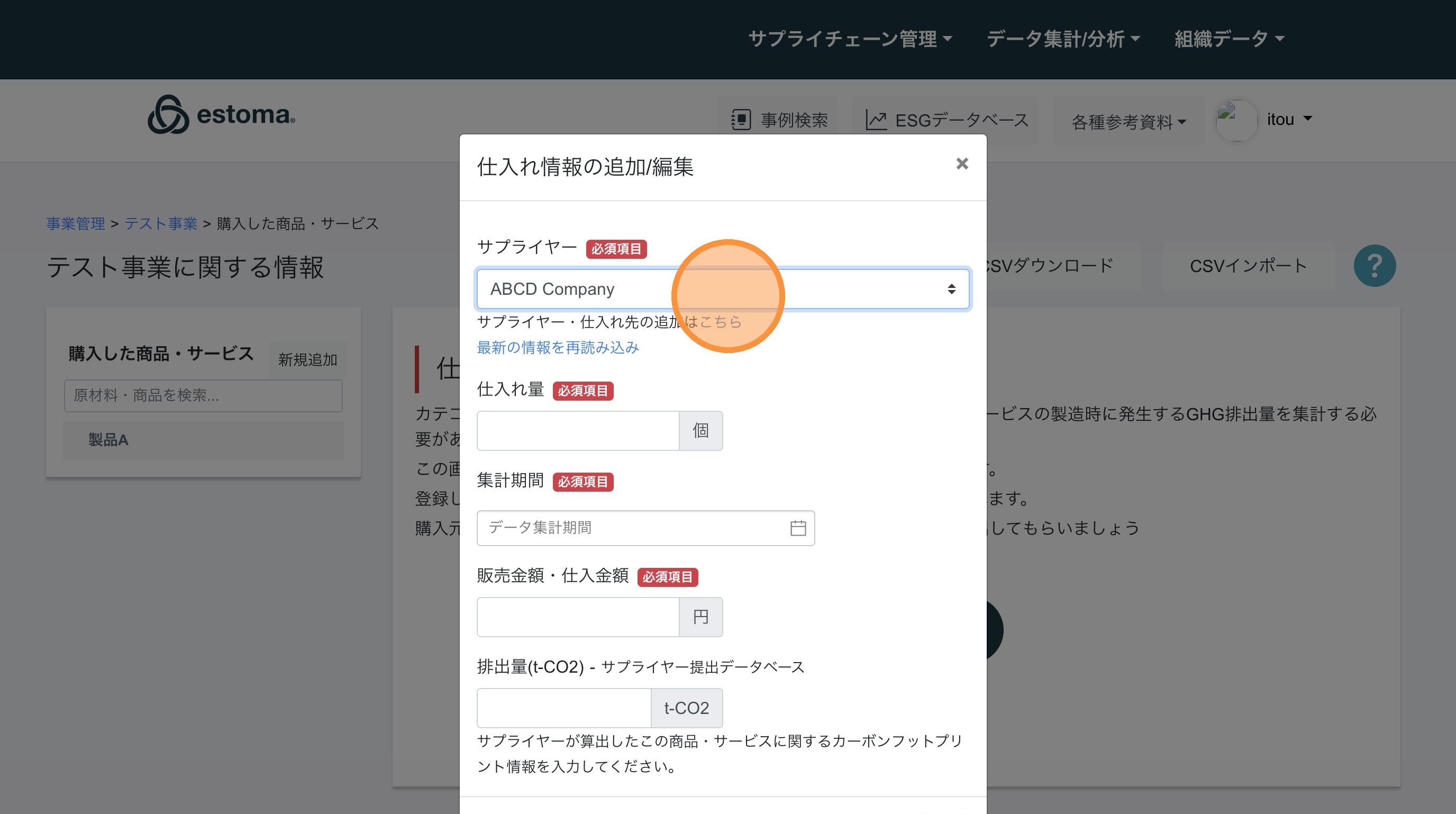1456x814 pixels.
Task: Click the CSVダウンロード button
Action: pyautogui.click(x=1050, y=266)
